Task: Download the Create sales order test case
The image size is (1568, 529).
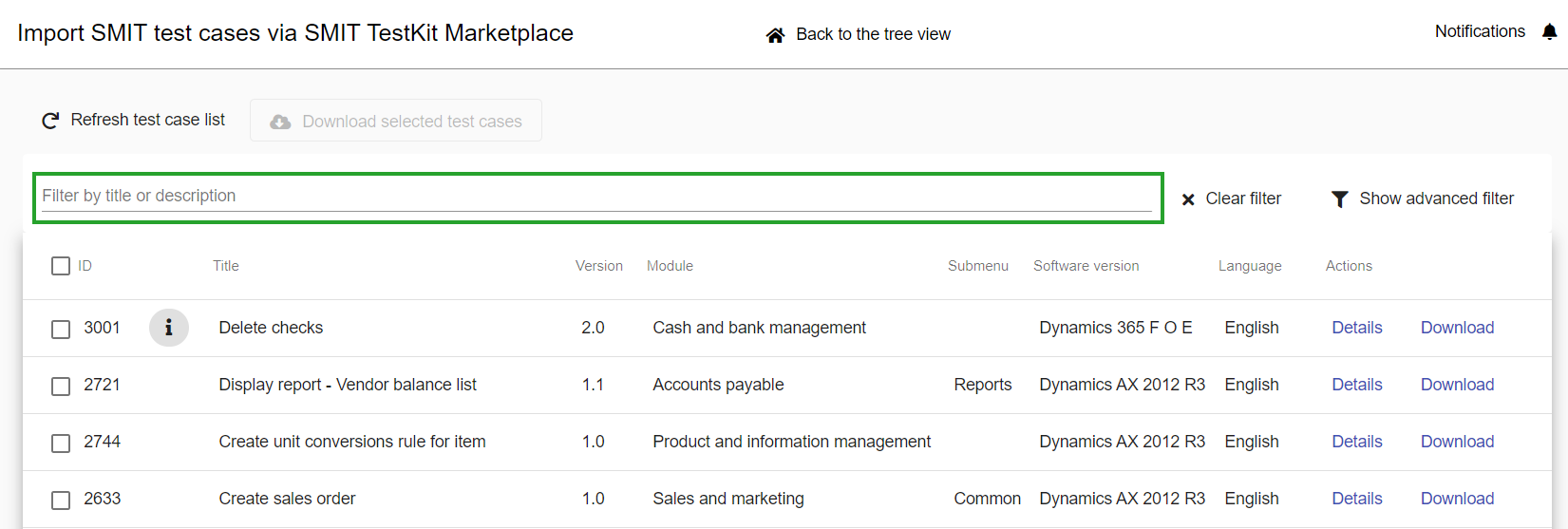Action: tap(1457, 499)
